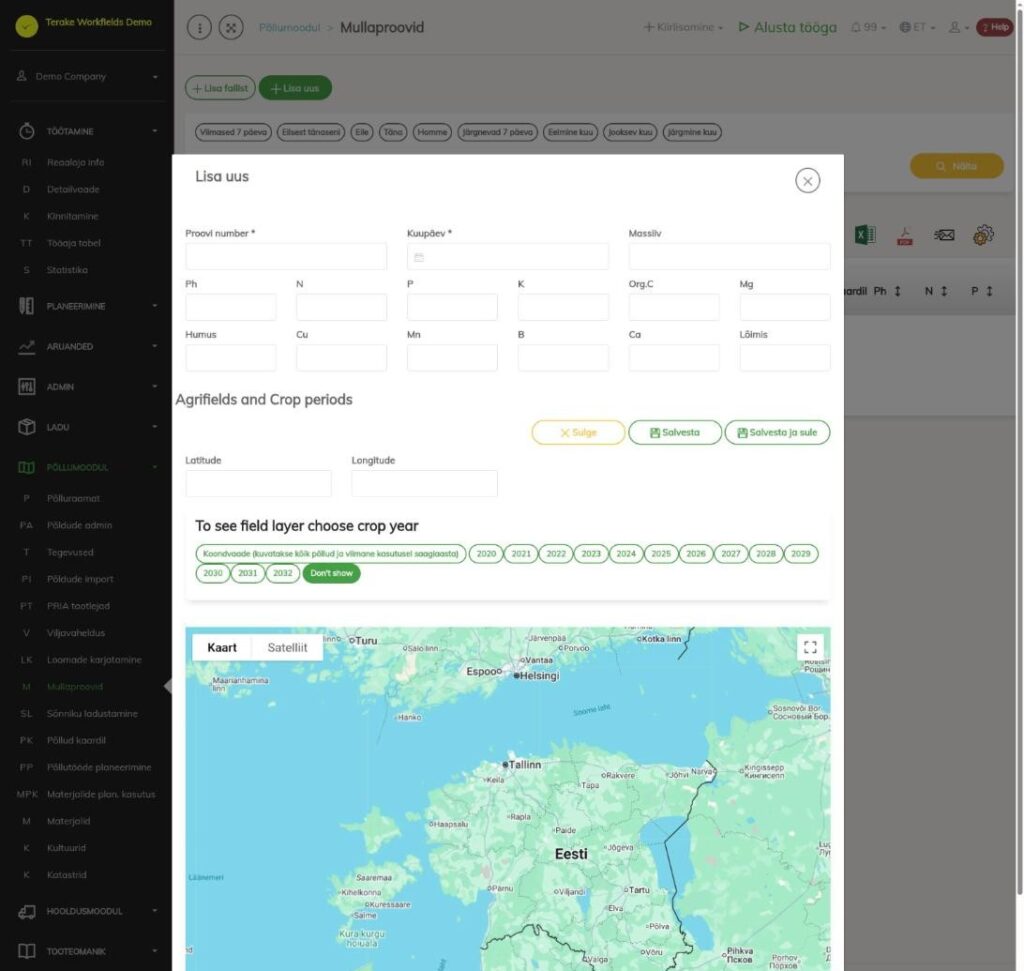Click the expand-arrows icon in header
The width and height of the screenshot is (1024, 971).
231,27
